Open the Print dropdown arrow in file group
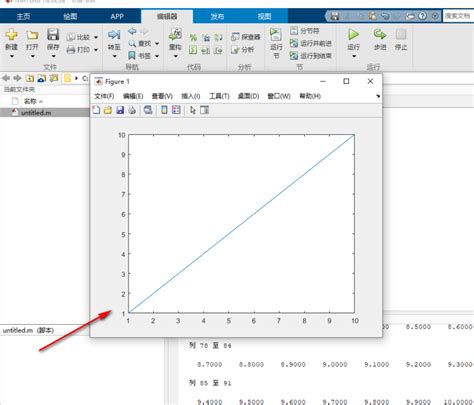 96,50
